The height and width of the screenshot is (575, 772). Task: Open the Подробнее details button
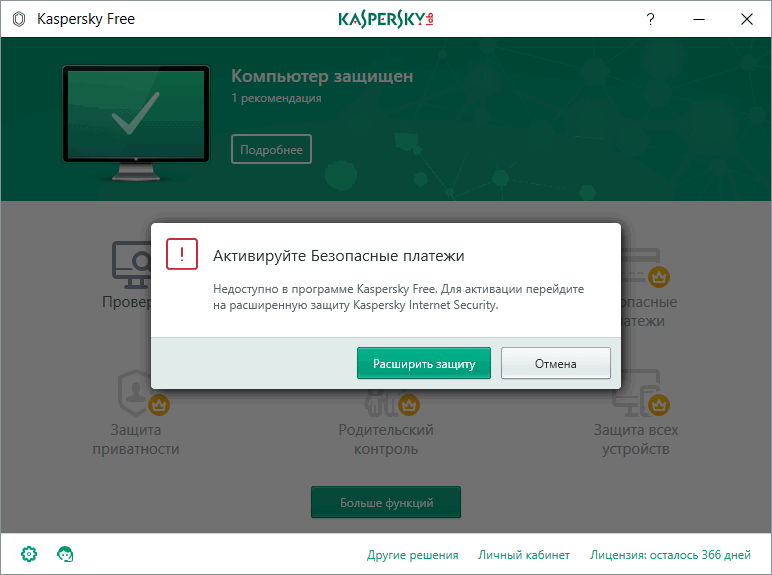(271, 149)
